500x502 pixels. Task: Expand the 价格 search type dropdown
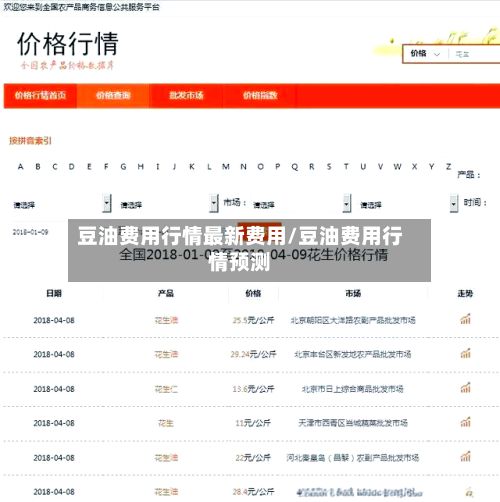coord(425,54)
